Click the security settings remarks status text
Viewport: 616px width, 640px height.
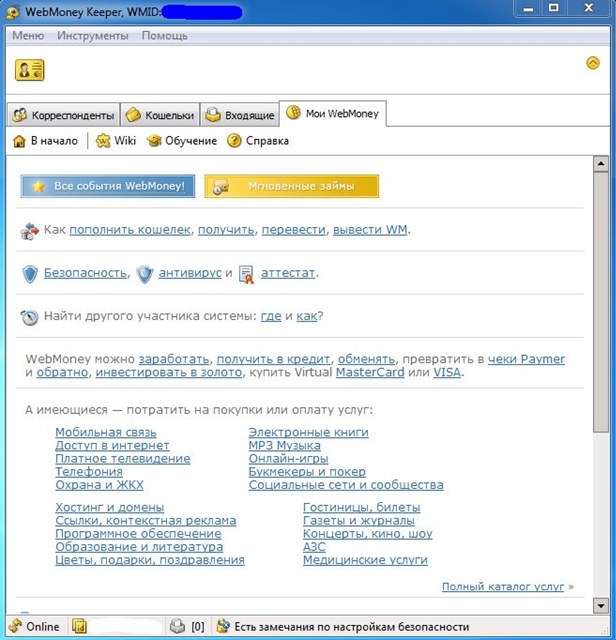coord(351,627)
